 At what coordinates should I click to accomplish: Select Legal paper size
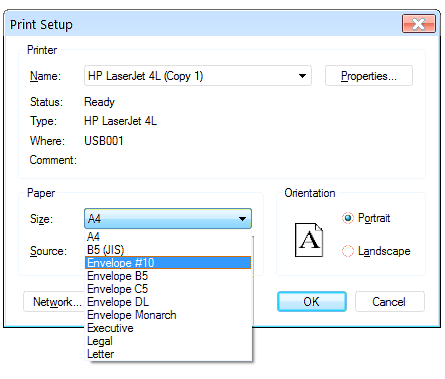(168, 341)
